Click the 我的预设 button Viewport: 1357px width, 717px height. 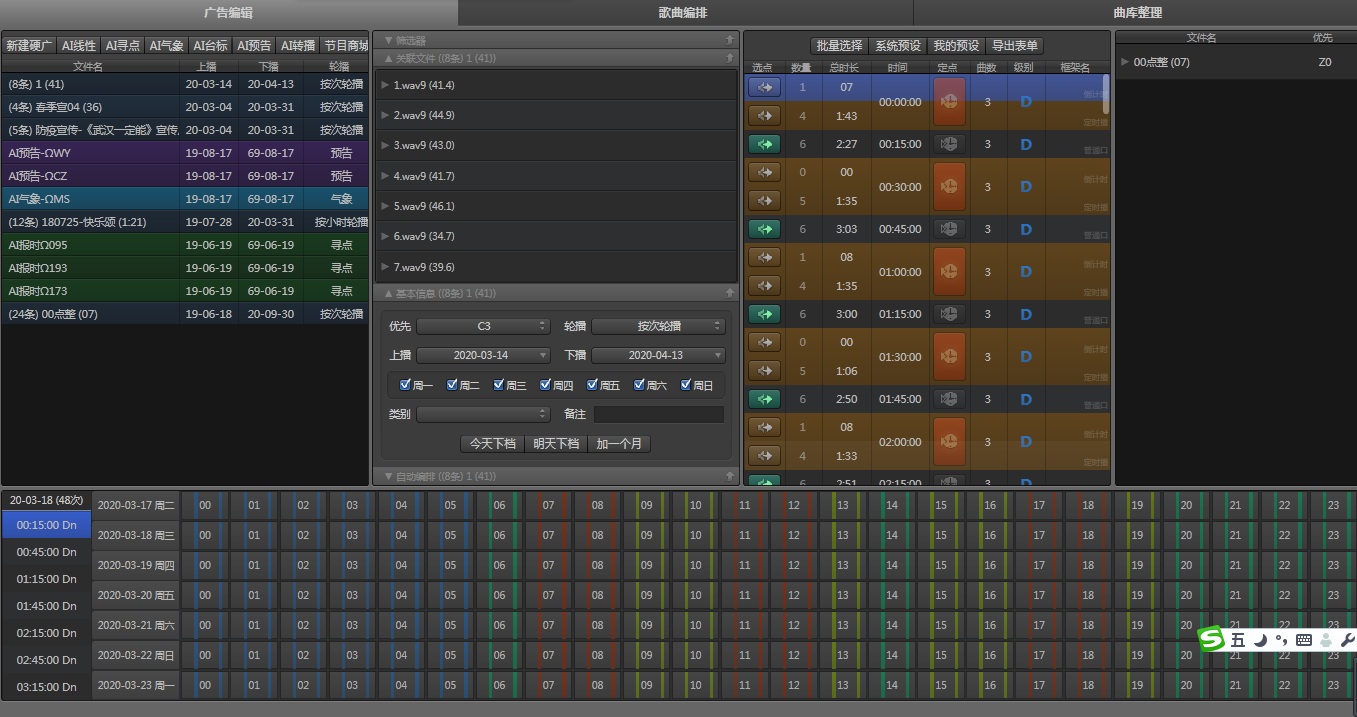(x=956, y=45)
